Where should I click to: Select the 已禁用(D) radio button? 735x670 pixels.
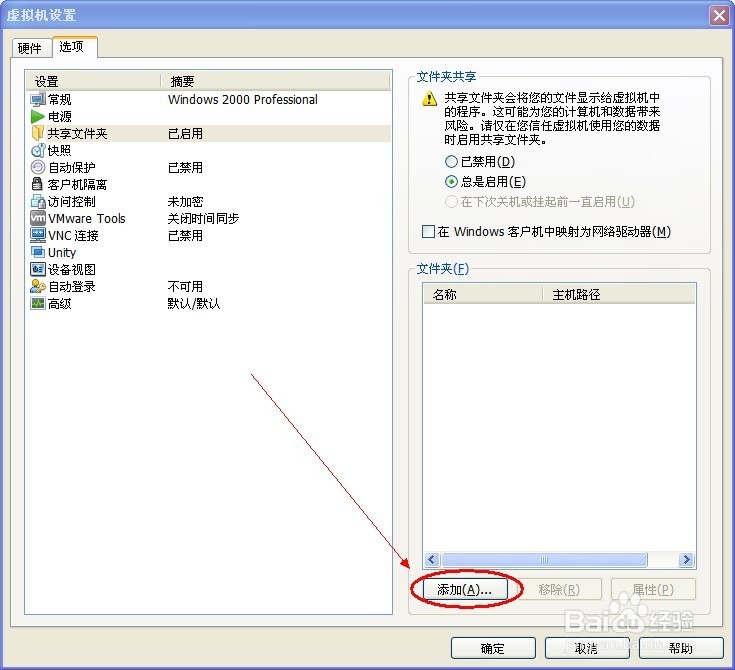click(x=451, y=162)
